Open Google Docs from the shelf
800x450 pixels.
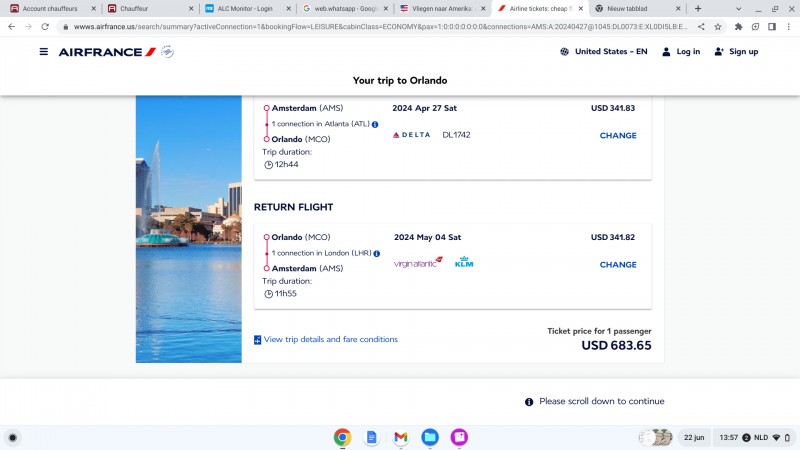pyautogui.click(x=371, y=437)
